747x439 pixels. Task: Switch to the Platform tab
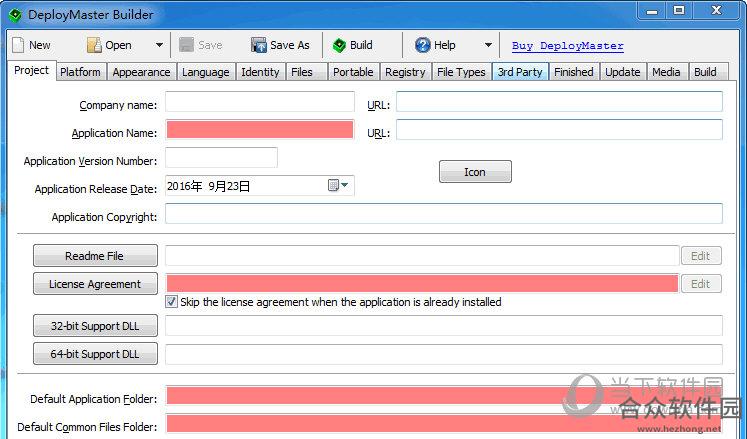80,72
